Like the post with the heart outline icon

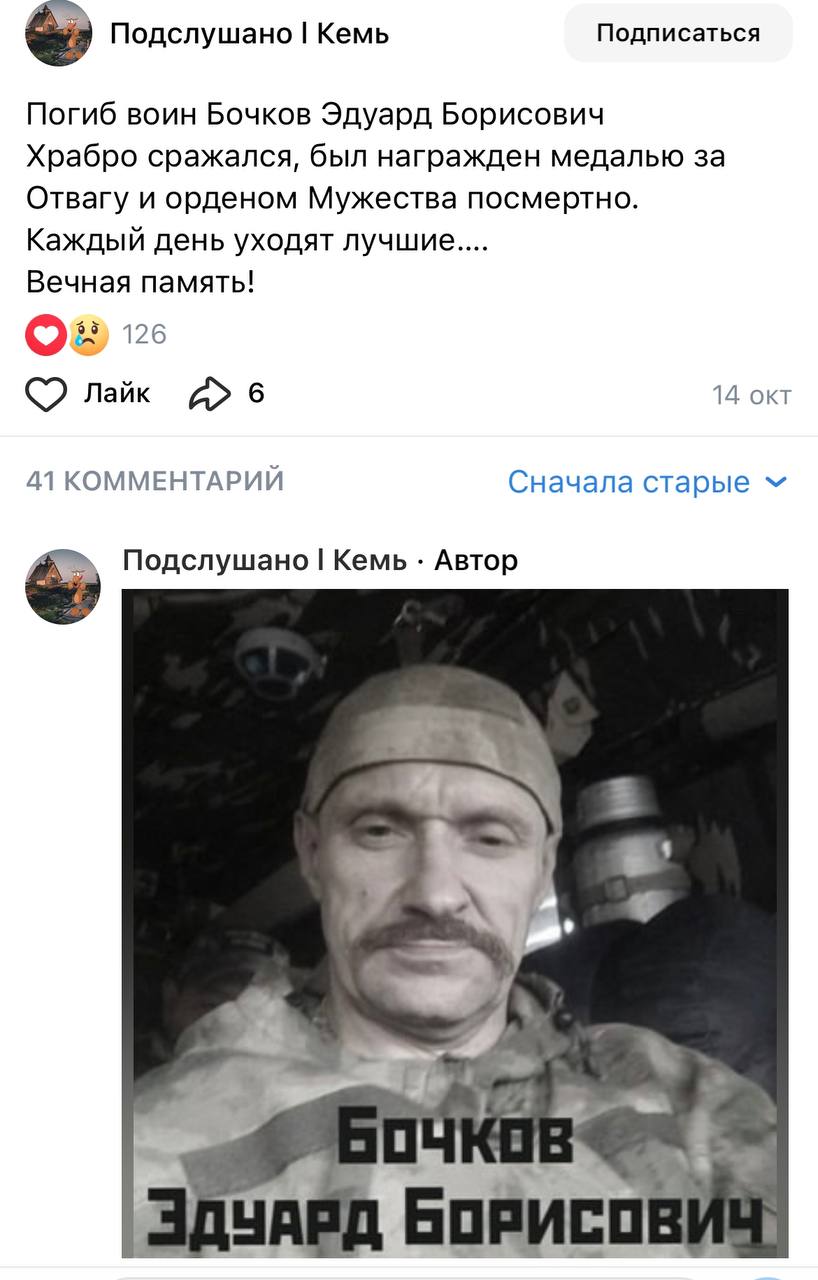pyautogui.click(x=45, y=395)
